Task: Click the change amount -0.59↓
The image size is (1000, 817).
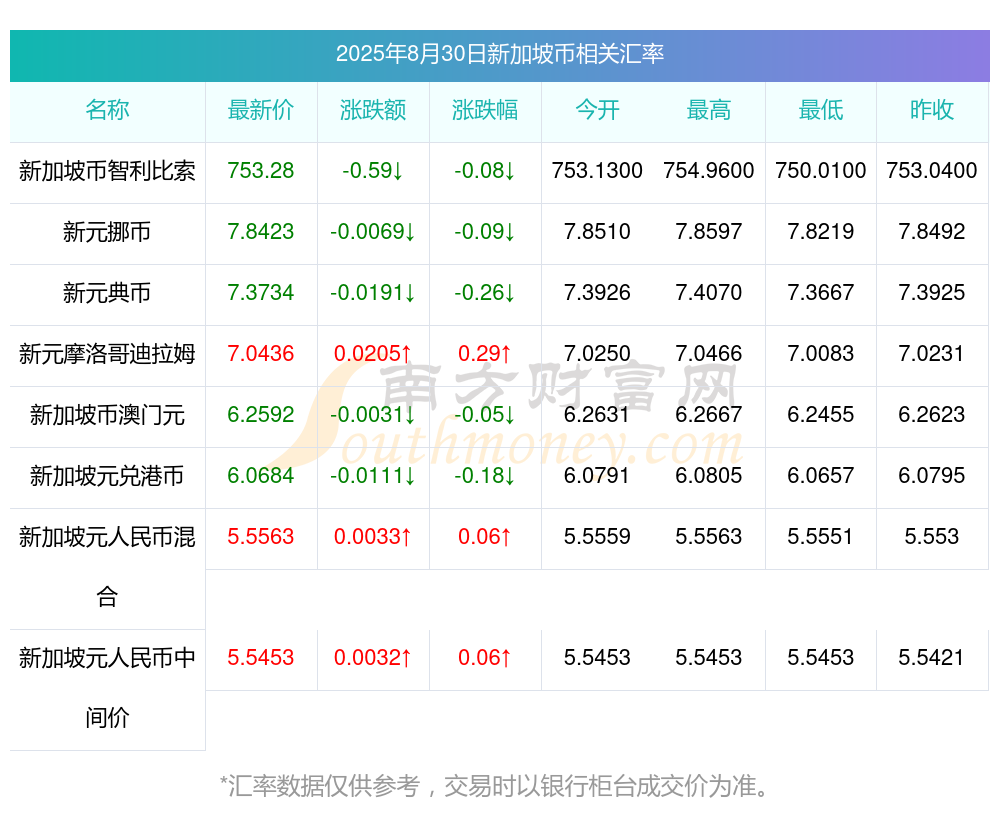Action: tap(373, 170)
